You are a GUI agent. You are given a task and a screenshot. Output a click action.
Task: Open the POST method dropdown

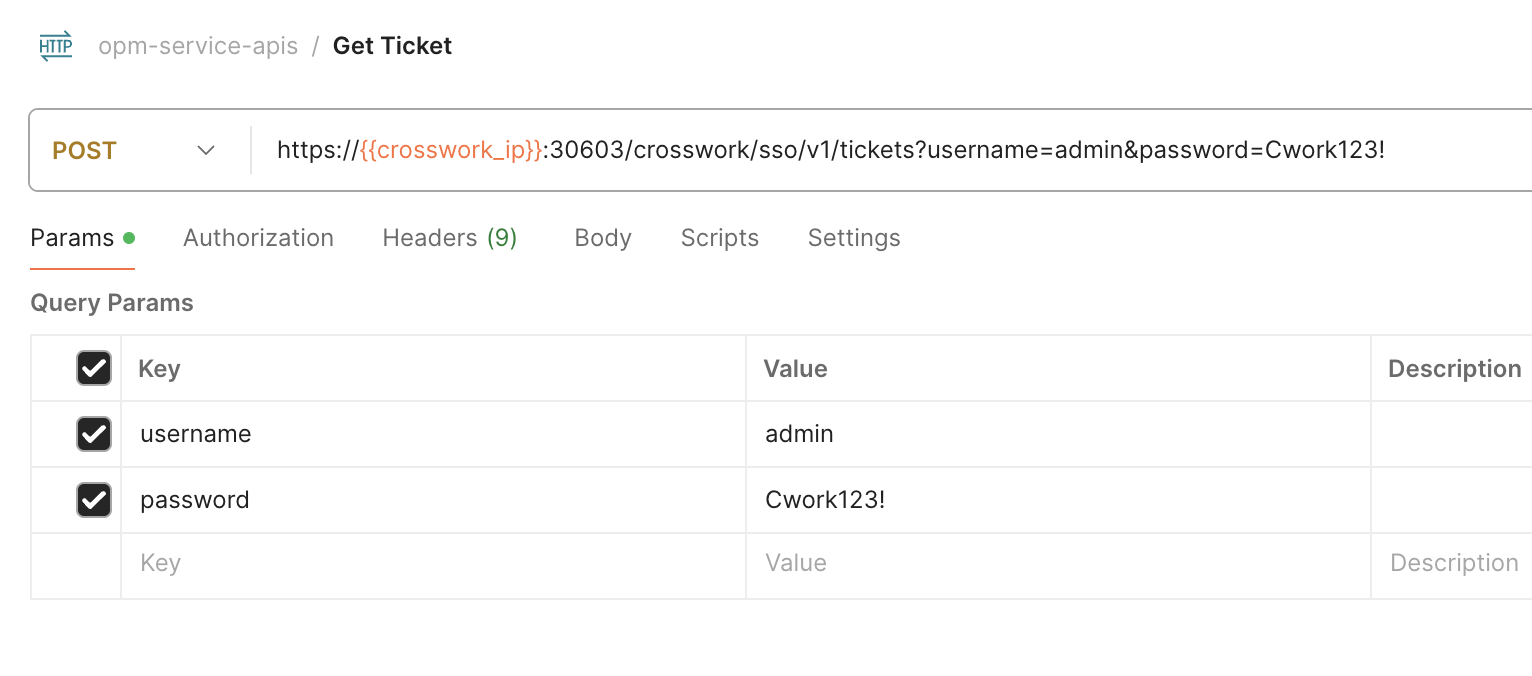pyautogui.click(x=135, y=151)
